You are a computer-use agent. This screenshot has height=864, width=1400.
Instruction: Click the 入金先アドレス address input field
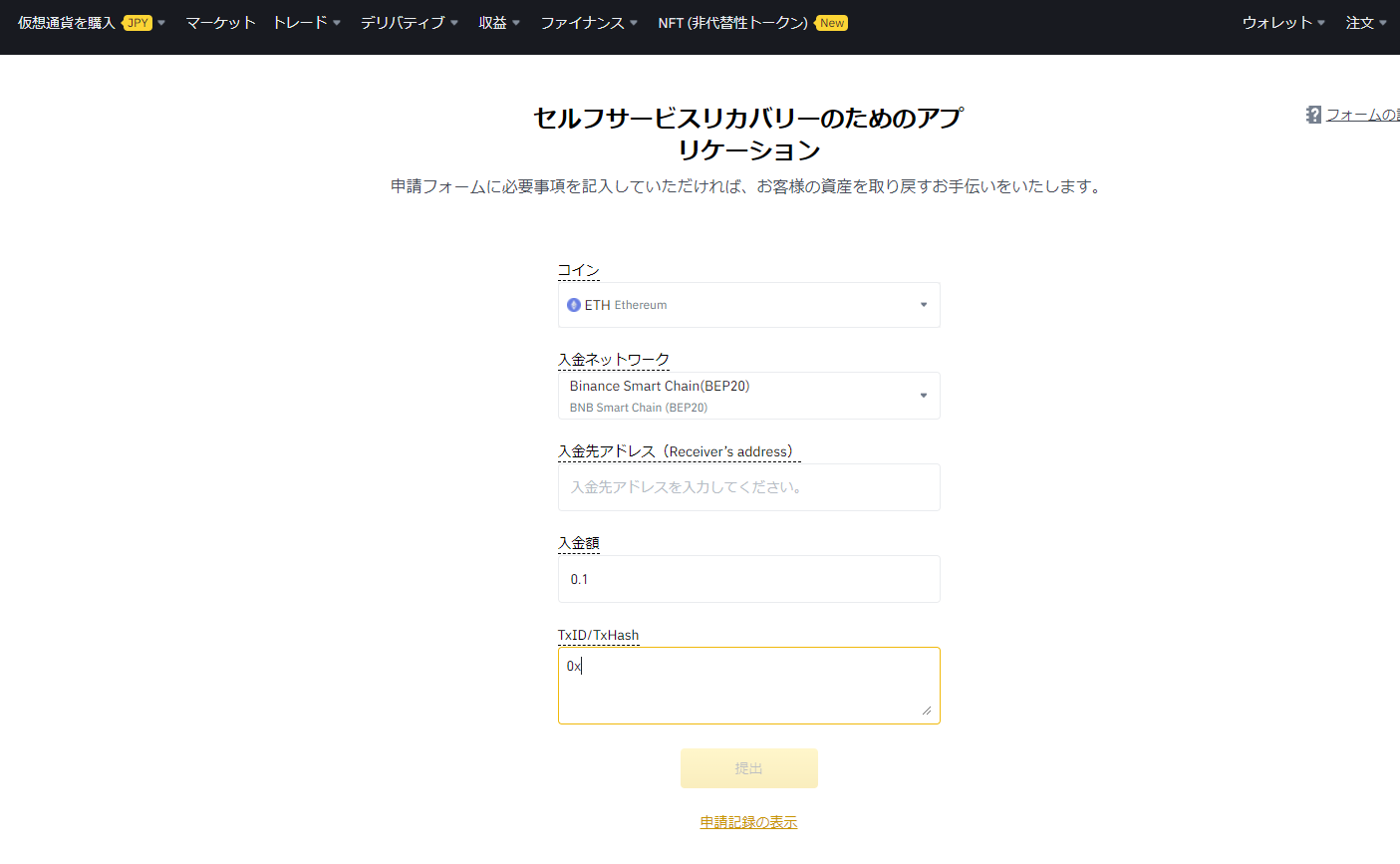[748, 487]
